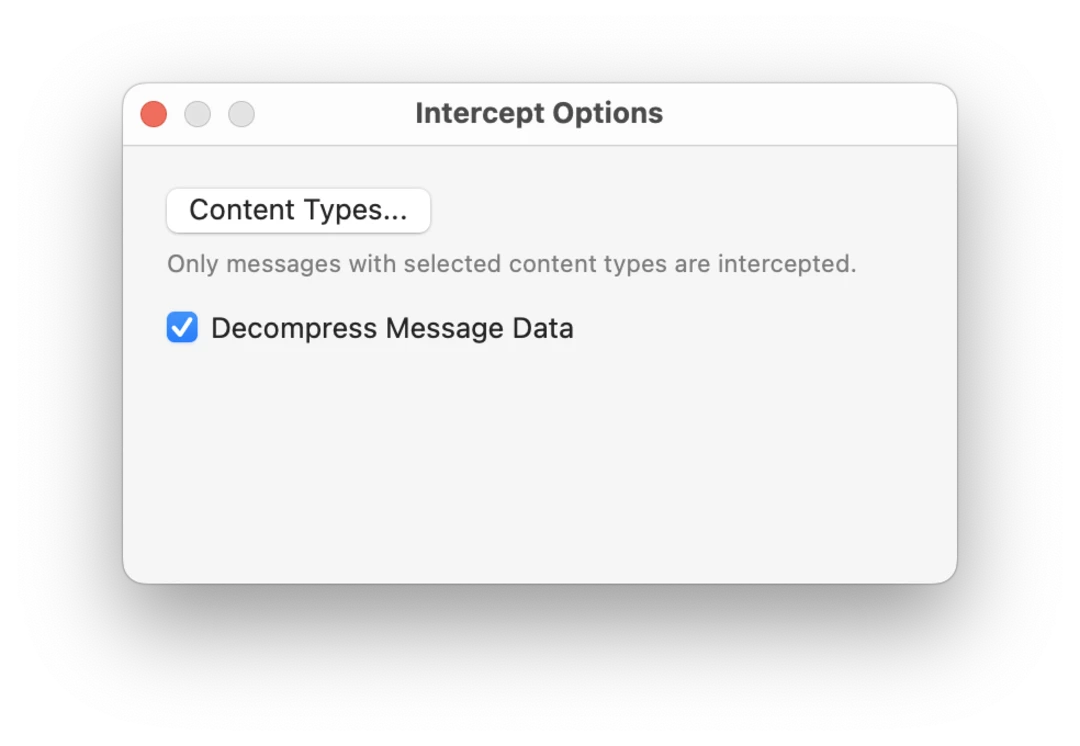Viewport: 1080px width, 746px height.
Task: Click the rightmost gray window control
Action: click(242, 114)
